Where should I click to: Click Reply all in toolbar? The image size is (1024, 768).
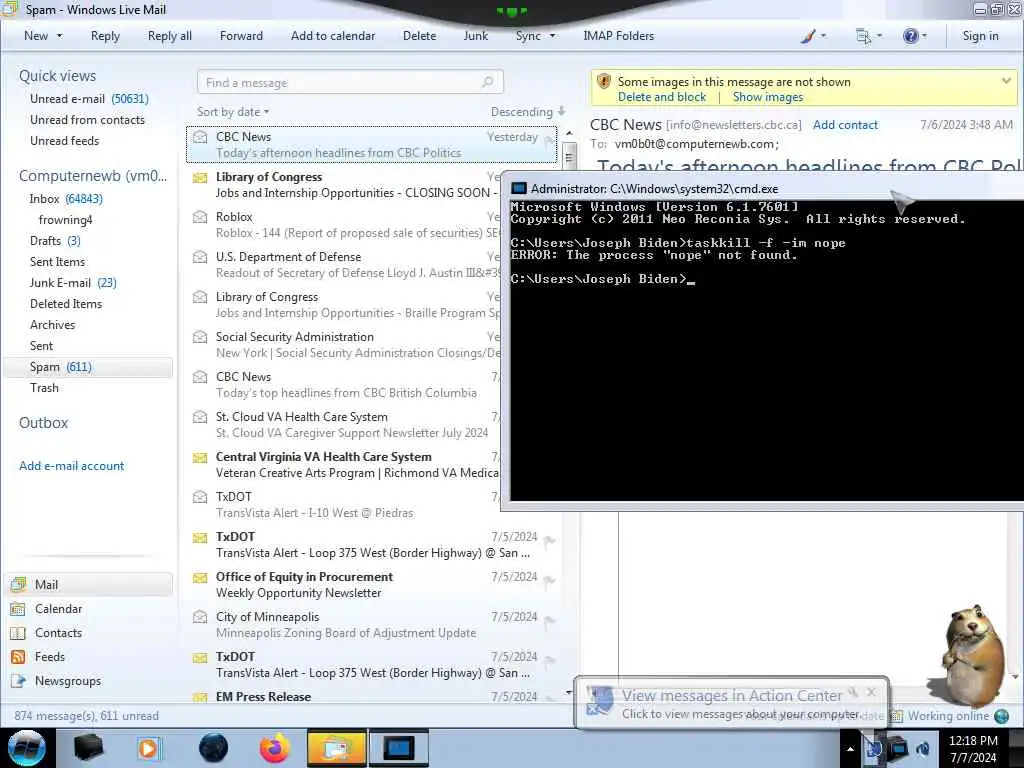pos(170,36)
